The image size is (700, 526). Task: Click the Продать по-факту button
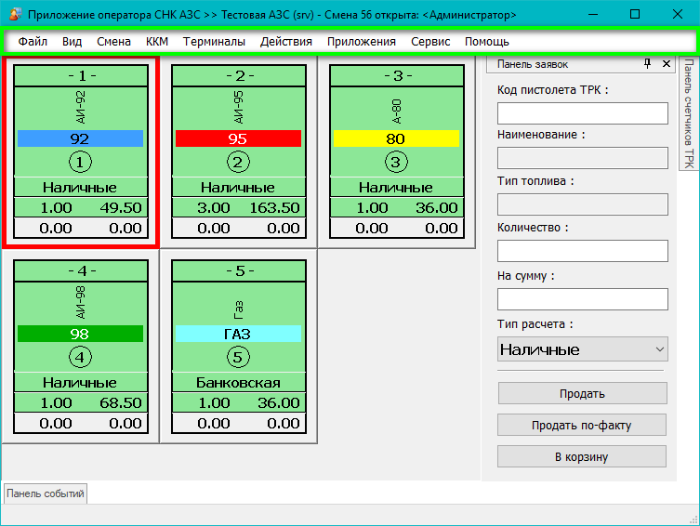tap(582, 425)
